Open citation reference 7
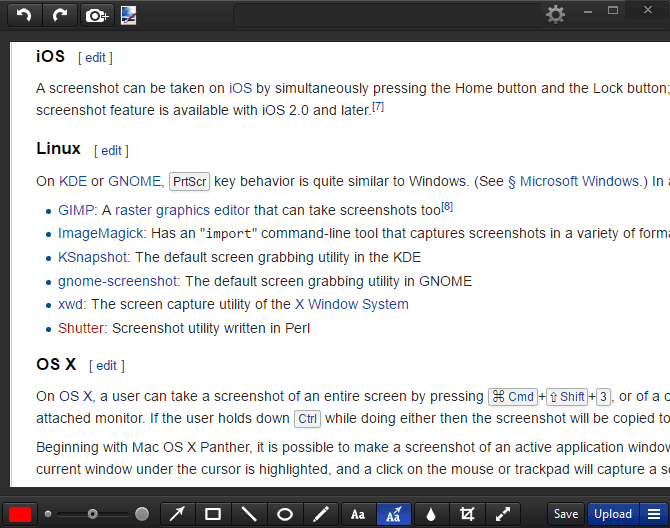This screenshot has width=670, height=528. tap(378, 106)
